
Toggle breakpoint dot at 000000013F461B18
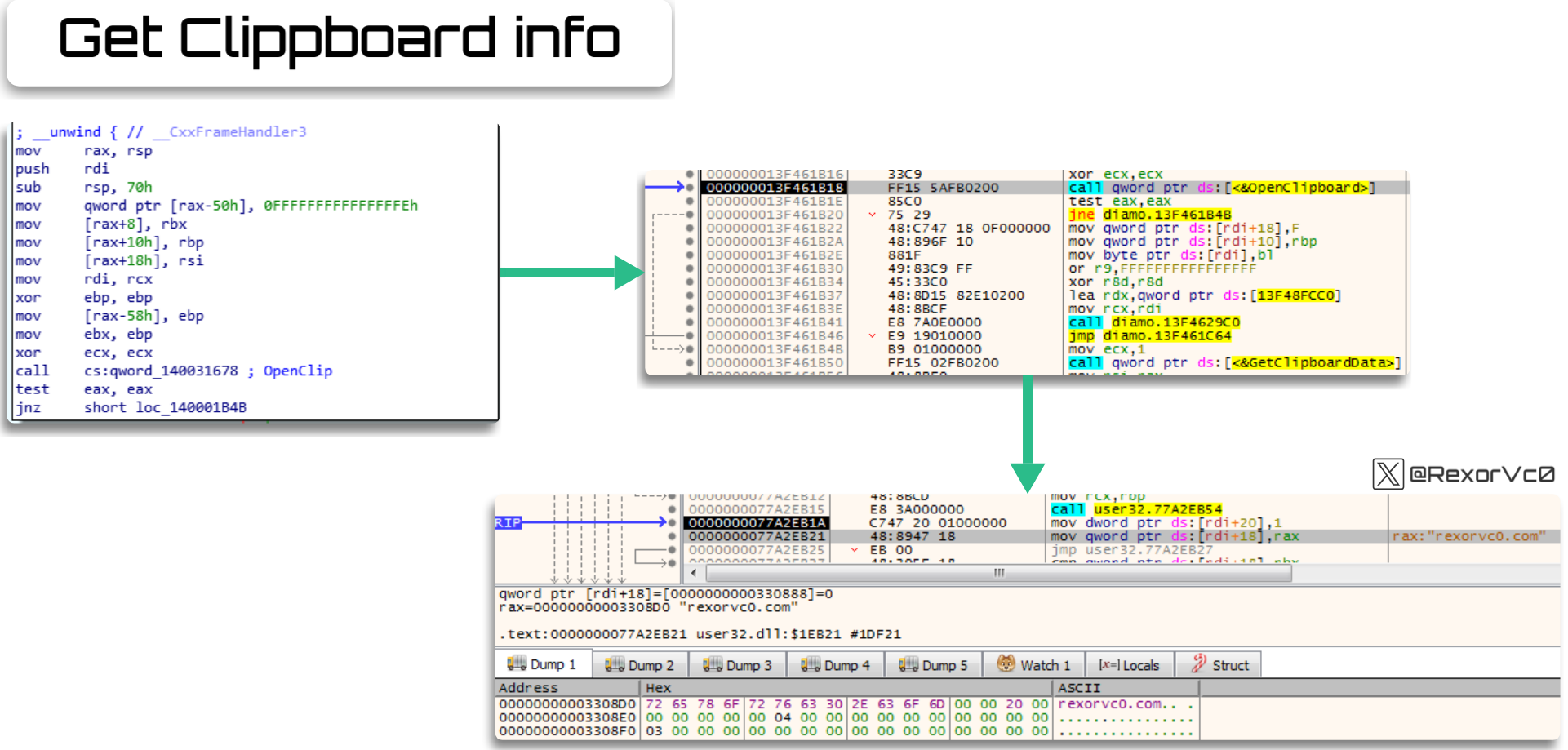tap(690, 187)
